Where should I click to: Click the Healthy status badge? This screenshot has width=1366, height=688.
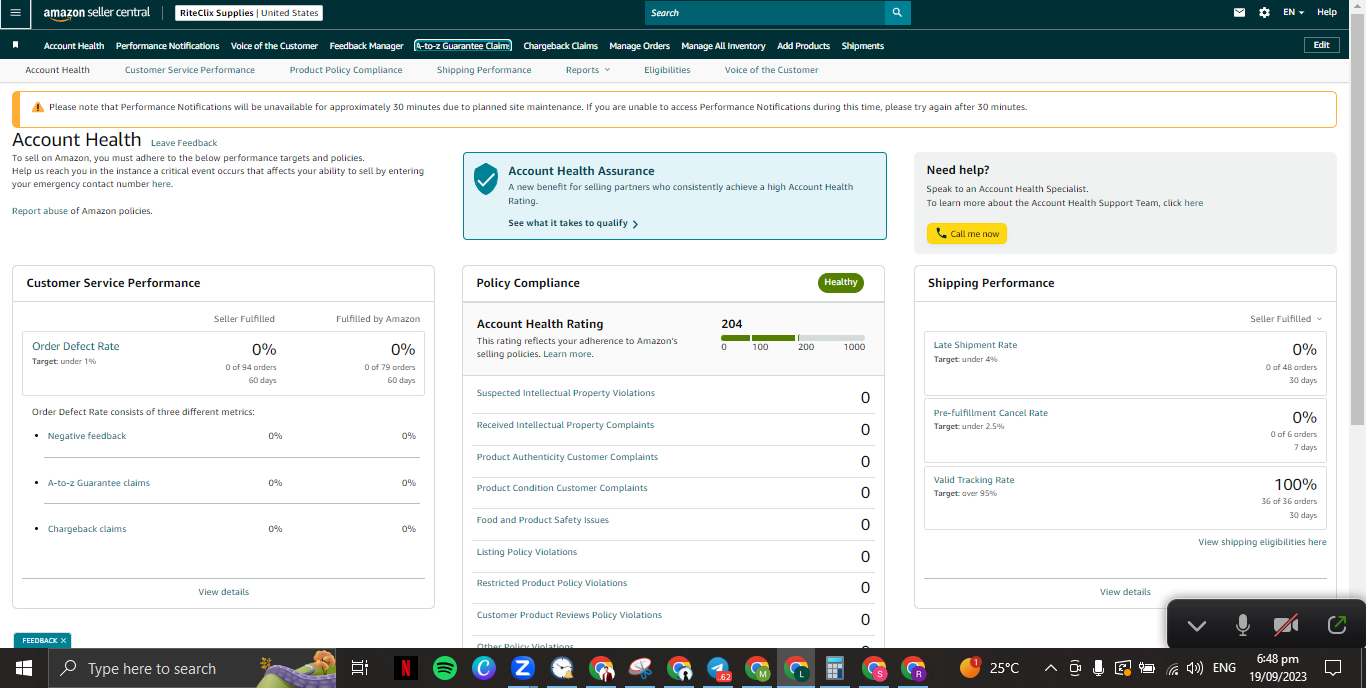pyautogui.click(x=841, y=283)
